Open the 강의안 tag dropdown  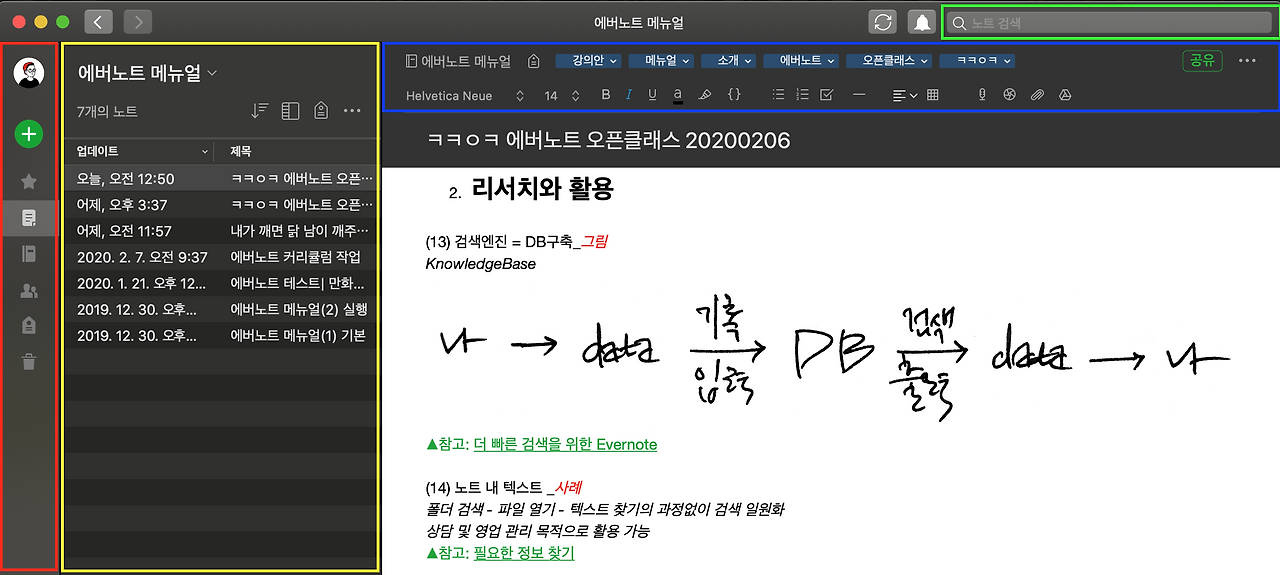click(588, 61)
